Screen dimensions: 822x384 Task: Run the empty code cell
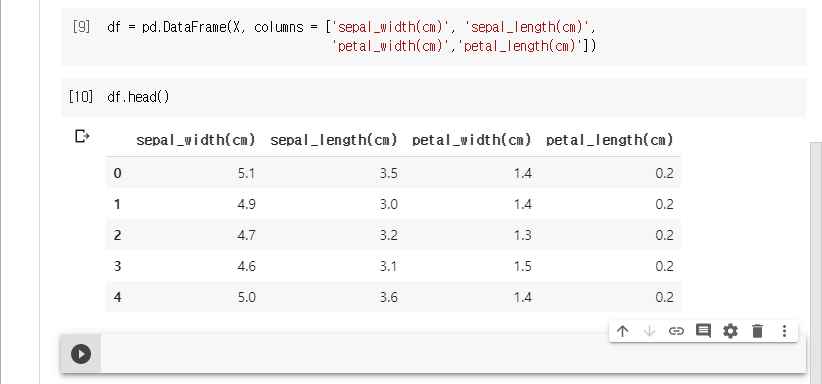point(81,354)
